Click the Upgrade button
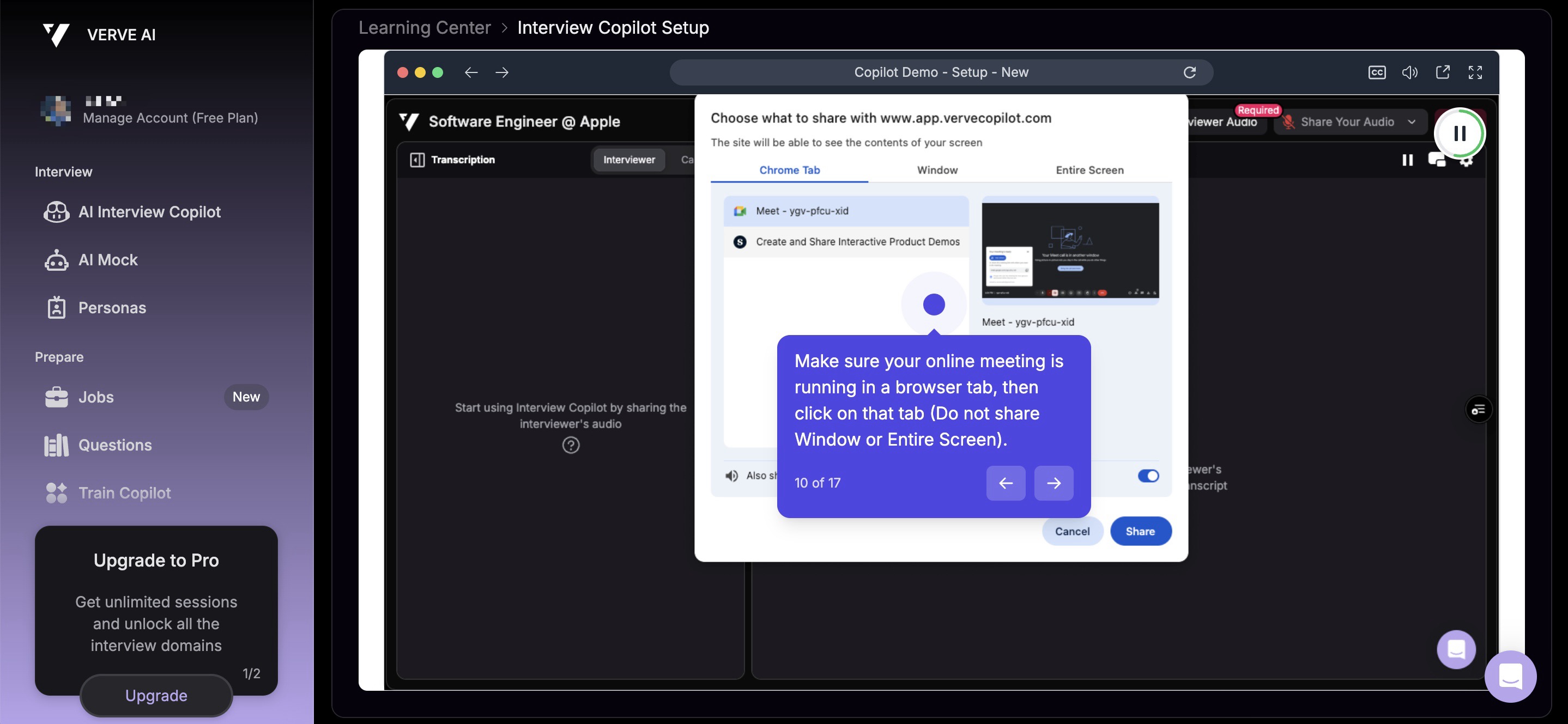 [156, 696]
